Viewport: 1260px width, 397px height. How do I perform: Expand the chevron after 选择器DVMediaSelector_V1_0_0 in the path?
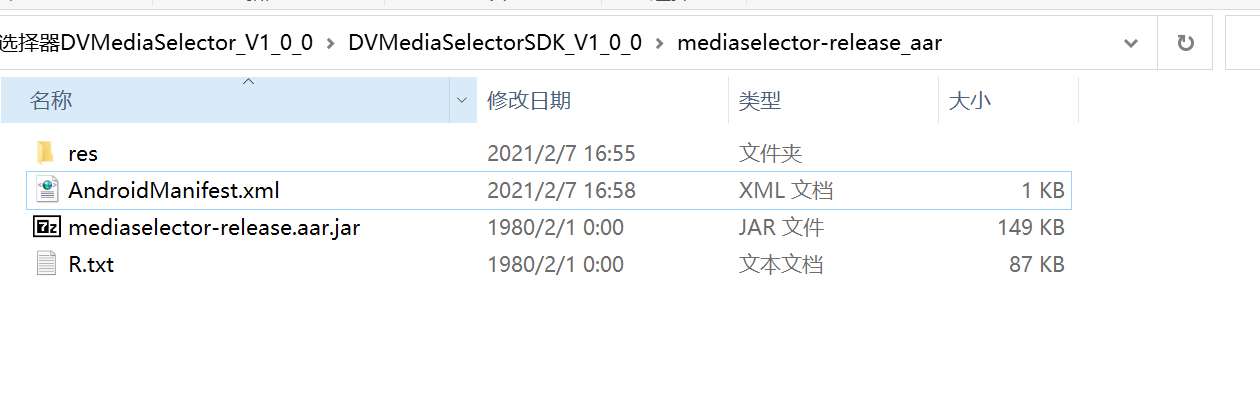[331, 43]
